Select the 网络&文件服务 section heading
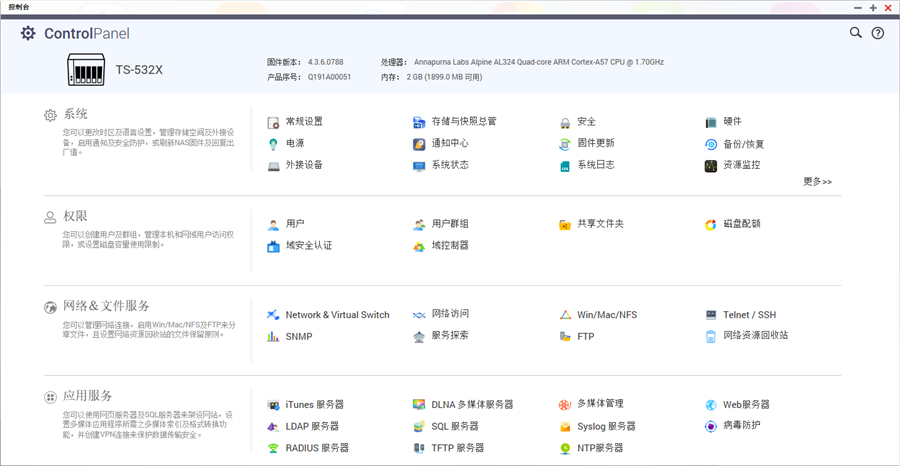 pos(106,306)
